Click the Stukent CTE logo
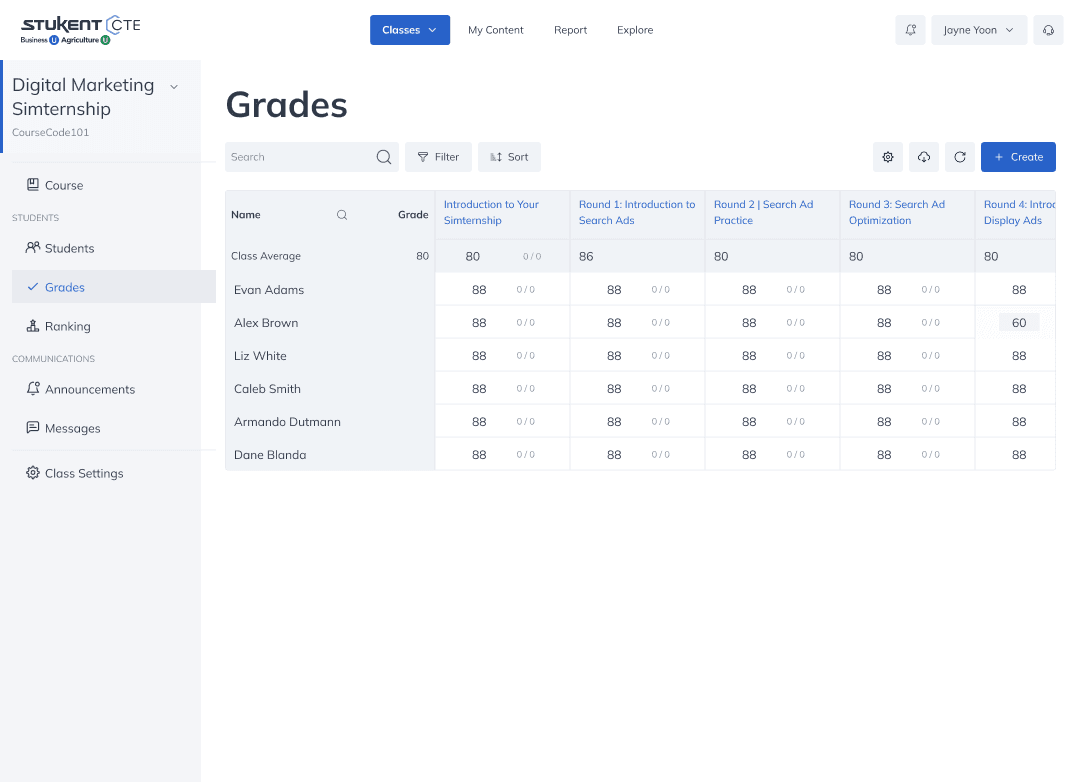The width and height of the screenshot is (1080, 782). [81, 30]
